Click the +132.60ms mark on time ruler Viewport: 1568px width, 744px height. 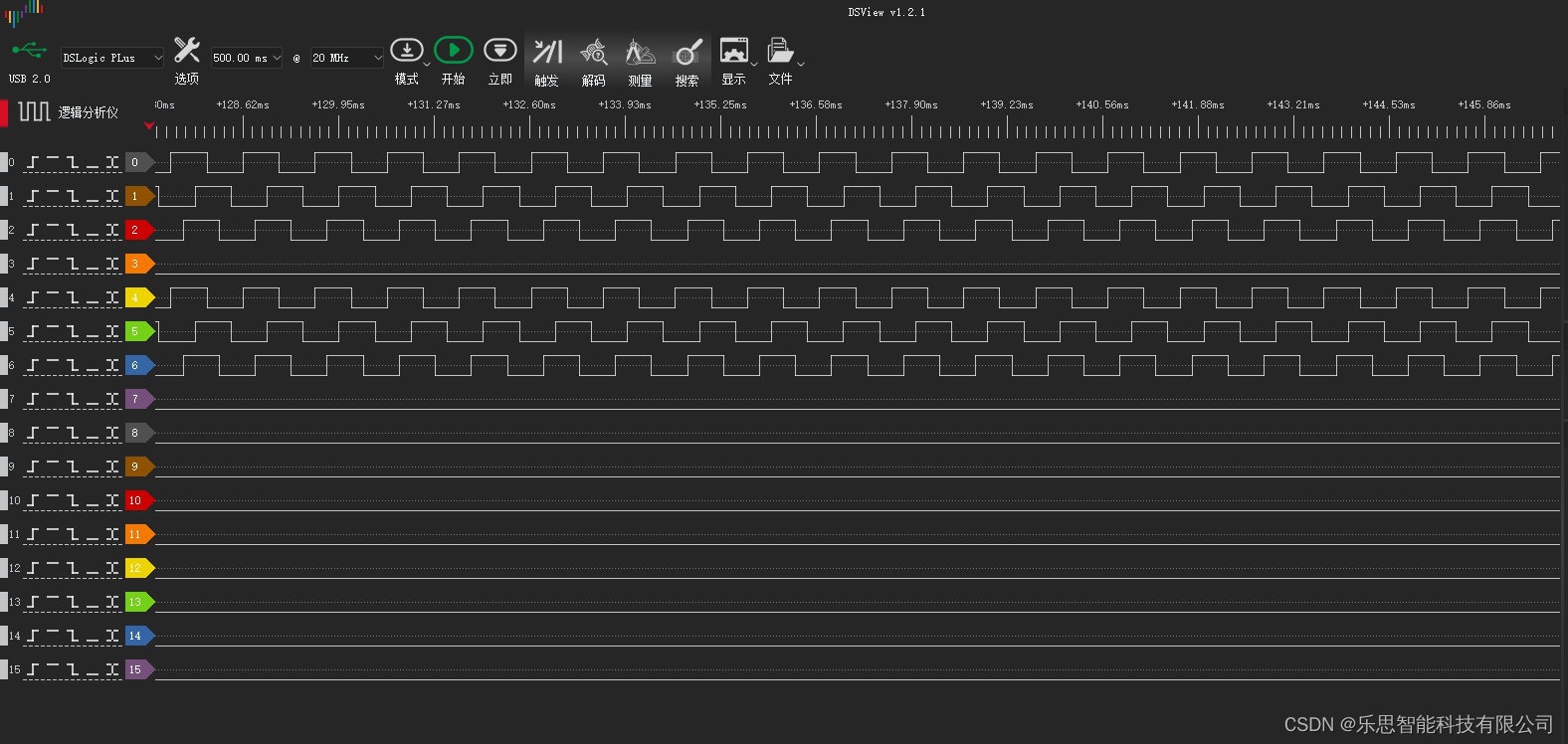[529, 104]
